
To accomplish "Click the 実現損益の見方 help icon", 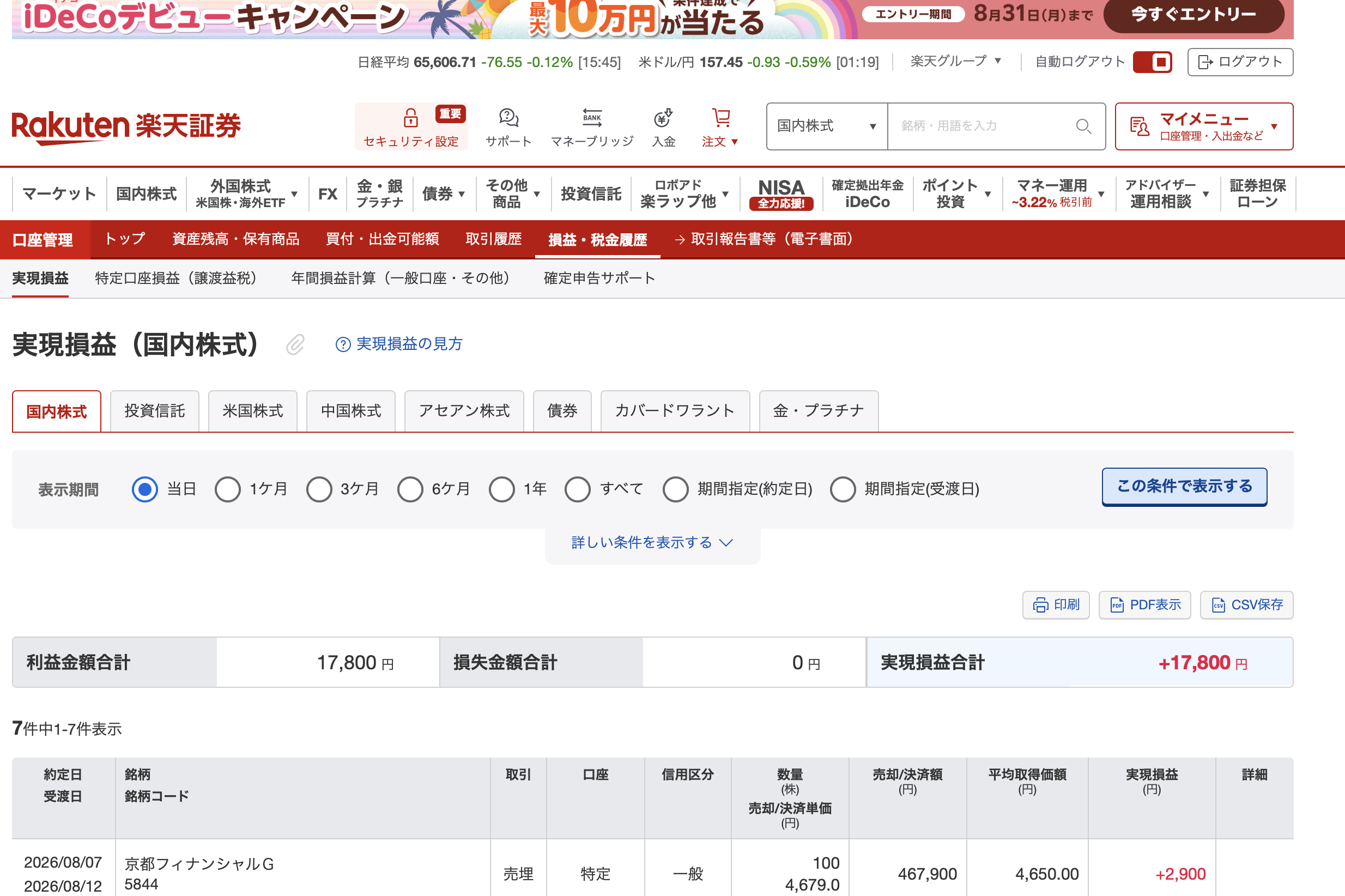I will pyautogui.click(x=342, y=344).
